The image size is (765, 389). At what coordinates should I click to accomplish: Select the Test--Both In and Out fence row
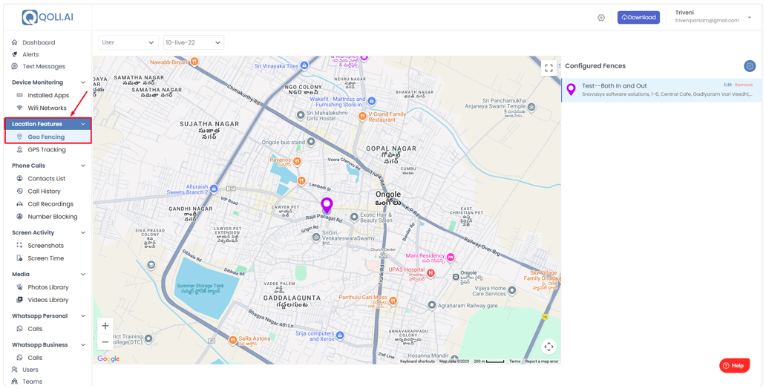click(x=661, y=90)
